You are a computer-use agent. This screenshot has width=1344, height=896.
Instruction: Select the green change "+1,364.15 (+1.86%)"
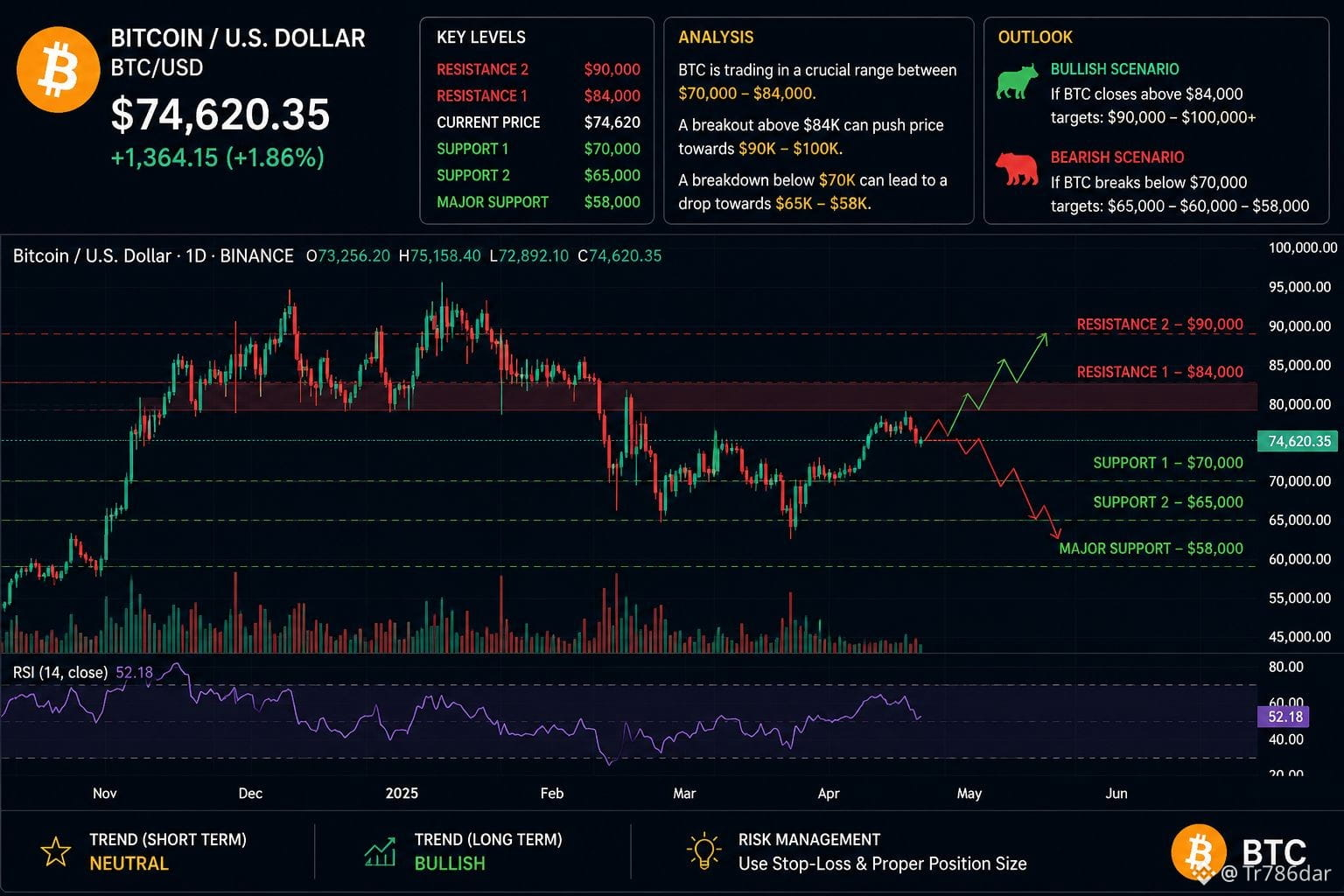218,157
